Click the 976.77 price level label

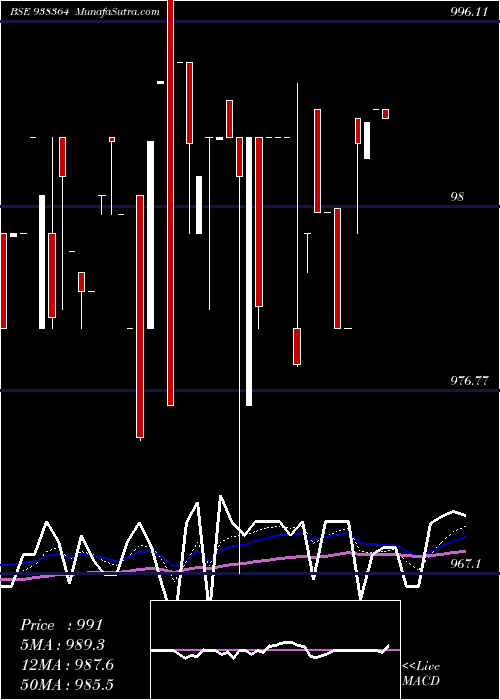point(469,381)
